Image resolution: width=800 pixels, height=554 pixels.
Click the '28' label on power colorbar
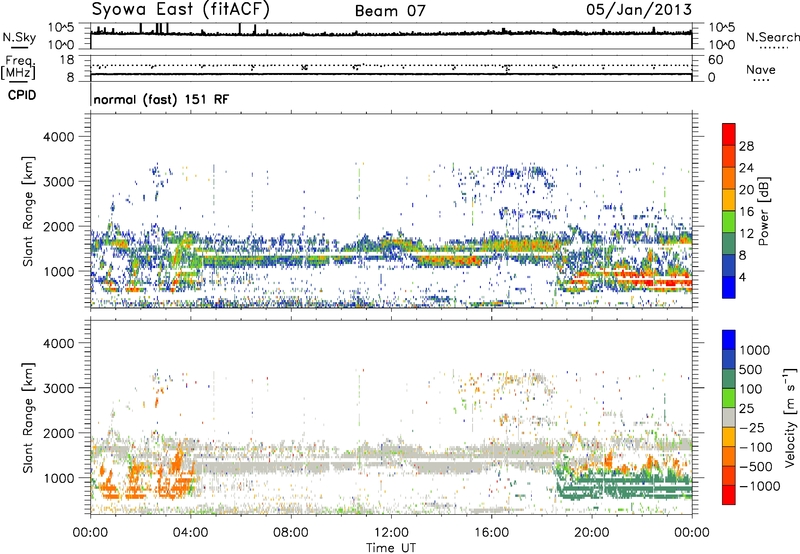[746, 146]
